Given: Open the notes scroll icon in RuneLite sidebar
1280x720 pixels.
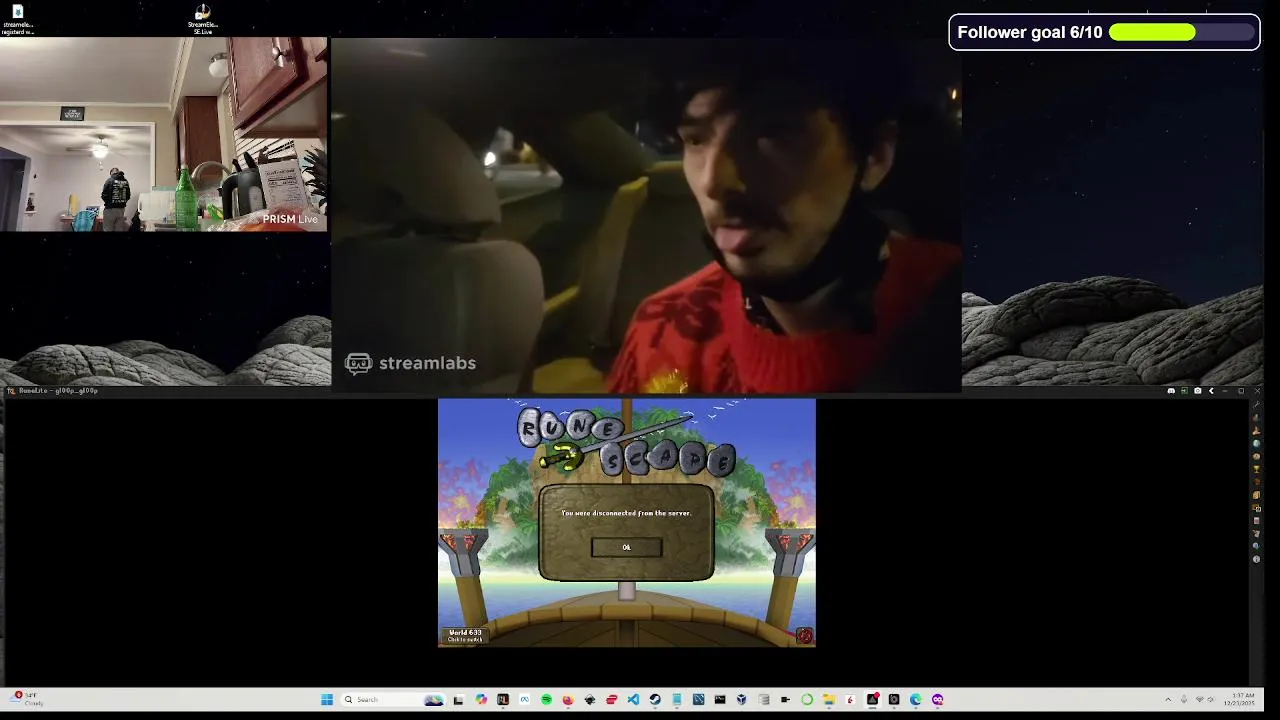Looking at the screenshot, I should [1256, 495].
